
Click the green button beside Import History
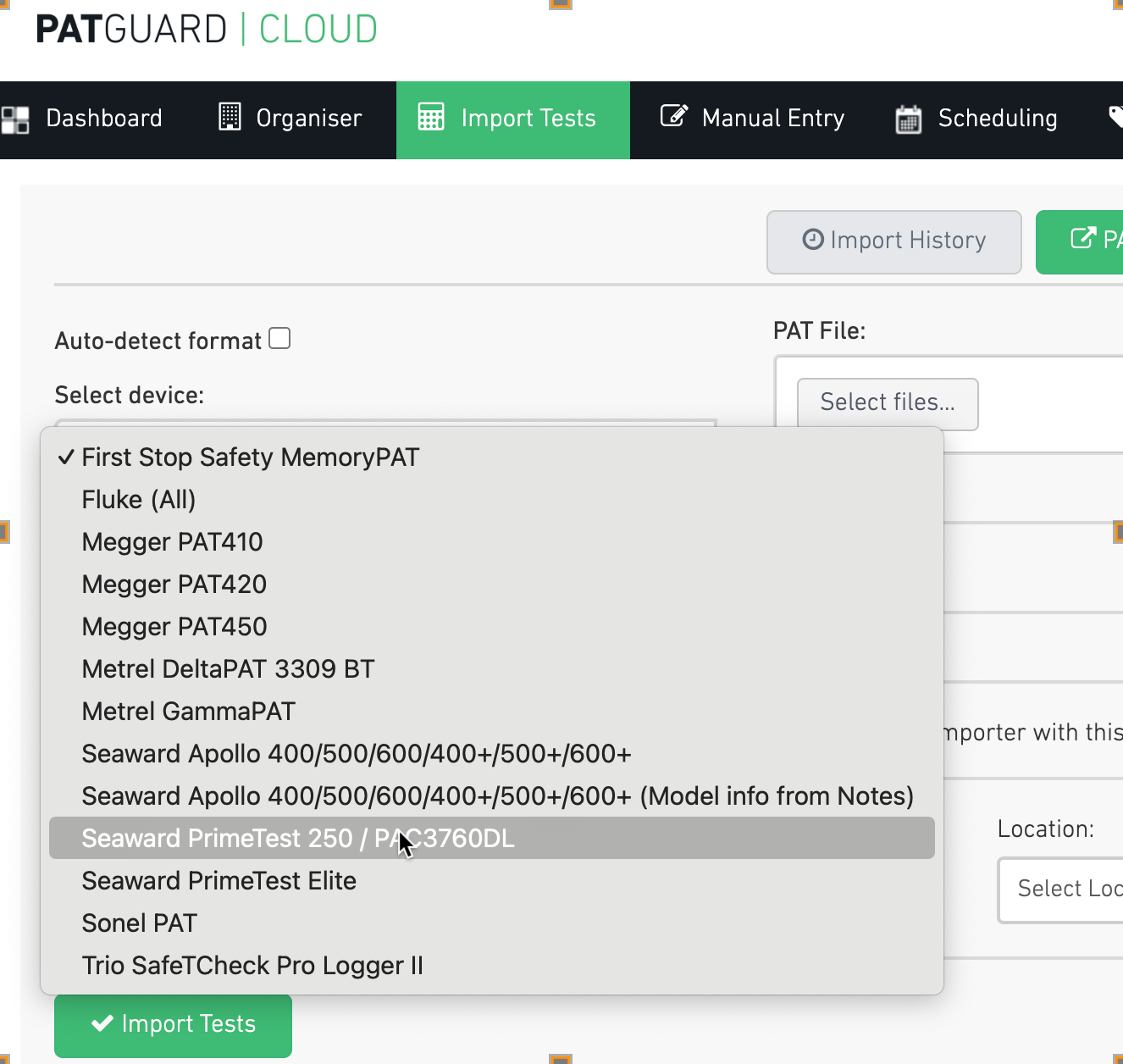pyautogui.click(x=1080, y=242)
